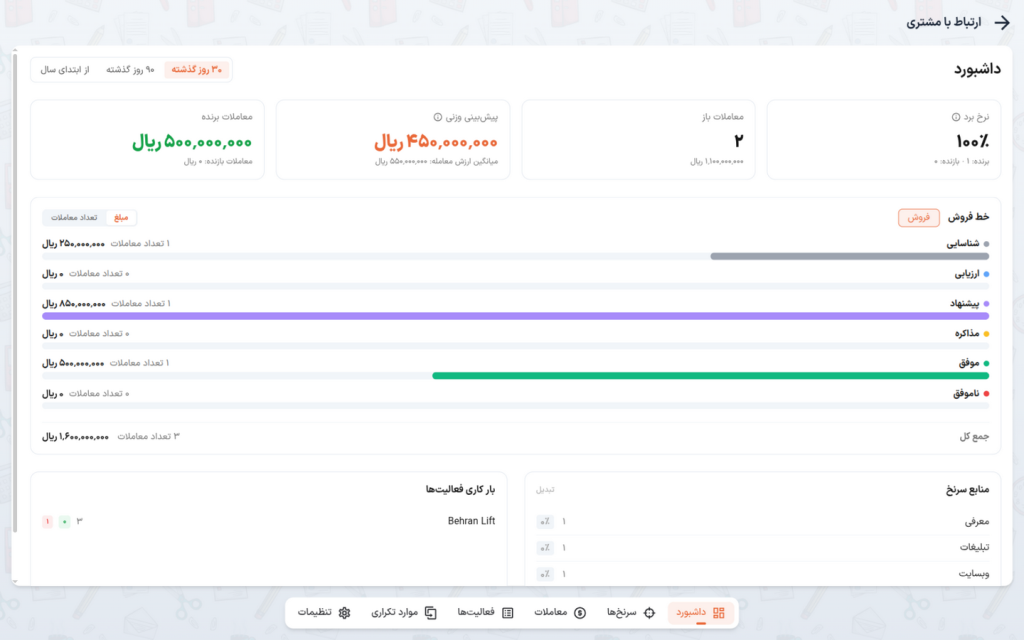Image resolution: width=1024 pixels, height=640 pixels.
Task: Click the back arrow beside ارتباط با مشتری
Action: point(1002,23)
